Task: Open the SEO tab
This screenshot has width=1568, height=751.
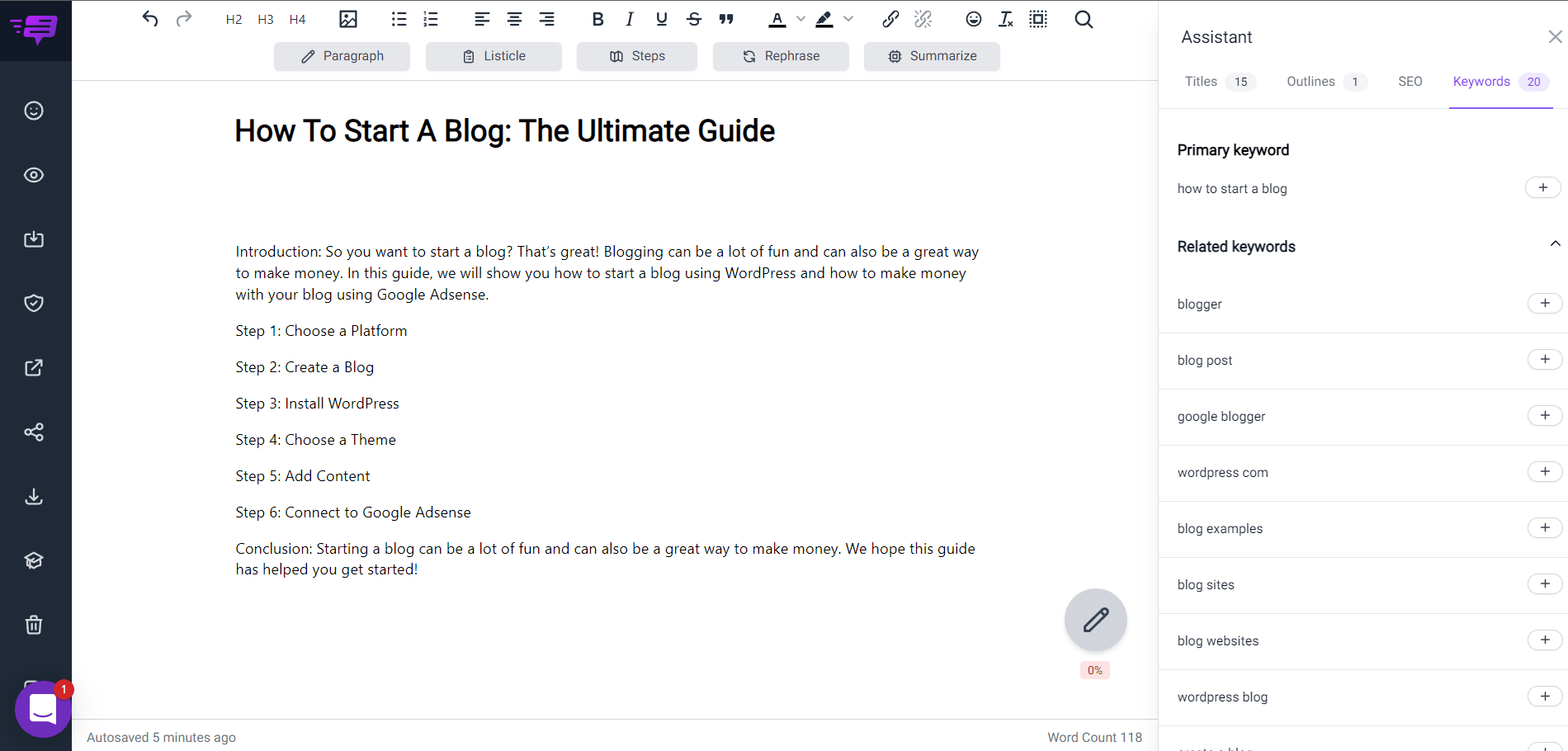Action: tap(1410, 82)
